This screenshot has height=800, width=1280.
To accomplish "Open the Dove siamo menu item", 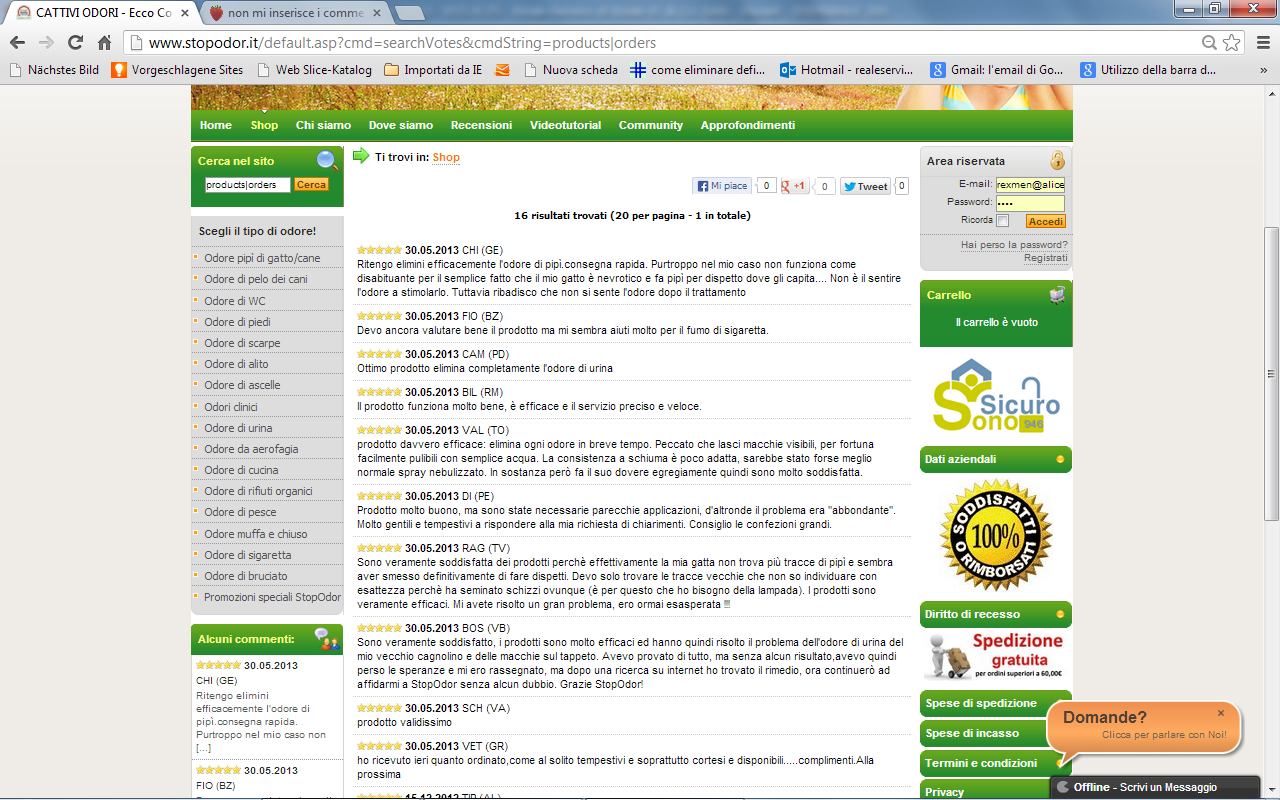I will tap(401, 125).
